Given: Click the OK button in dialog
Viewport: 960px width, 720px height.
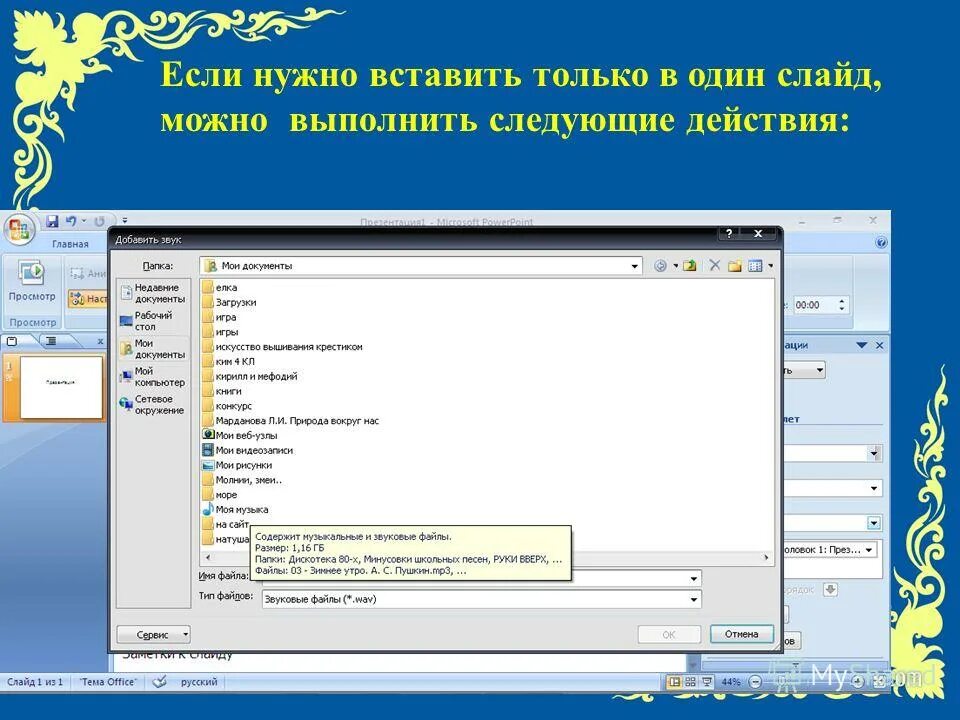Looking at the screenshot, I should point(669,635).
